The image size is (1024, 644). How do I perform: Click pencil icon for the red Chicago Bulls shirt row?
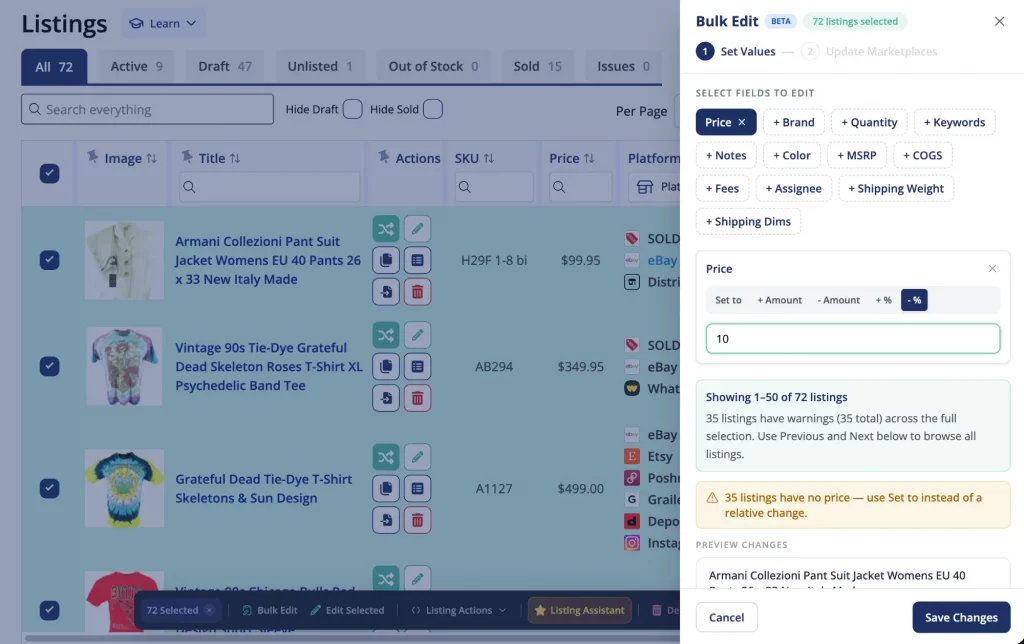tap(417, 578)
